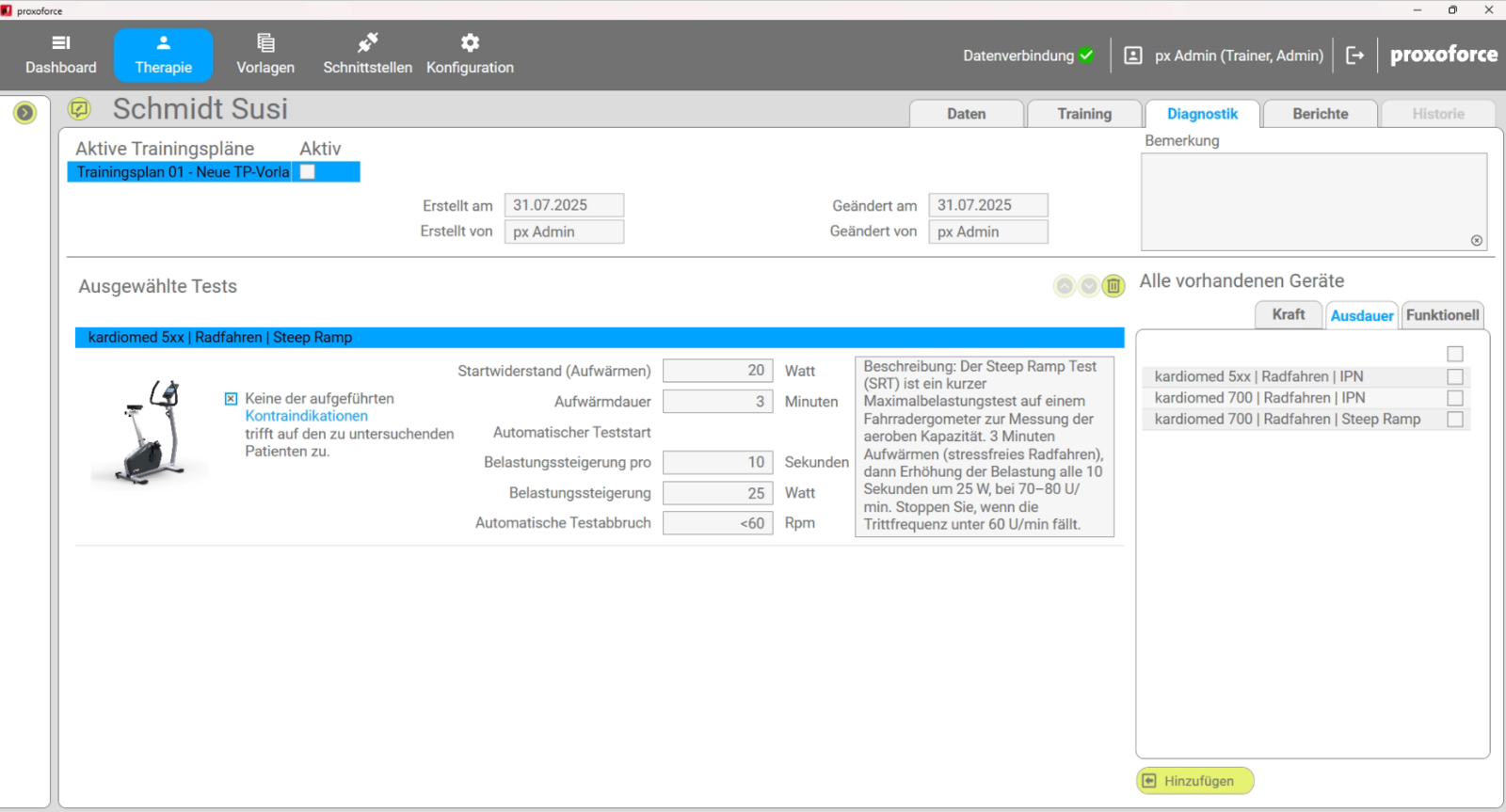Click the patient notes icon beside Schmidt Susi
1506x812 pixels.
tap(79, 109)
